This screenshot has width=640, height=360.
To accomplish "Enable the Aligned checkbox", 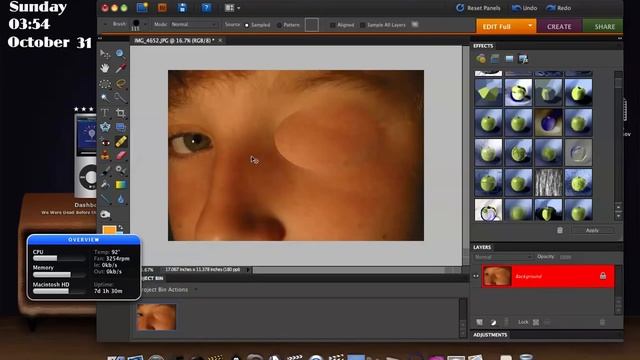I will coord(332,25).
